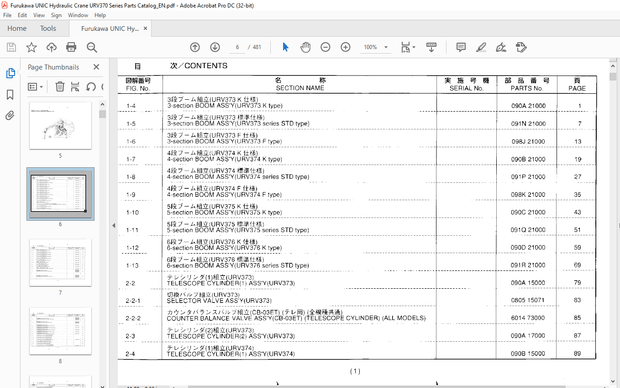Click parts number 090B 15000

pyautogui.click(x=528, y=354)
